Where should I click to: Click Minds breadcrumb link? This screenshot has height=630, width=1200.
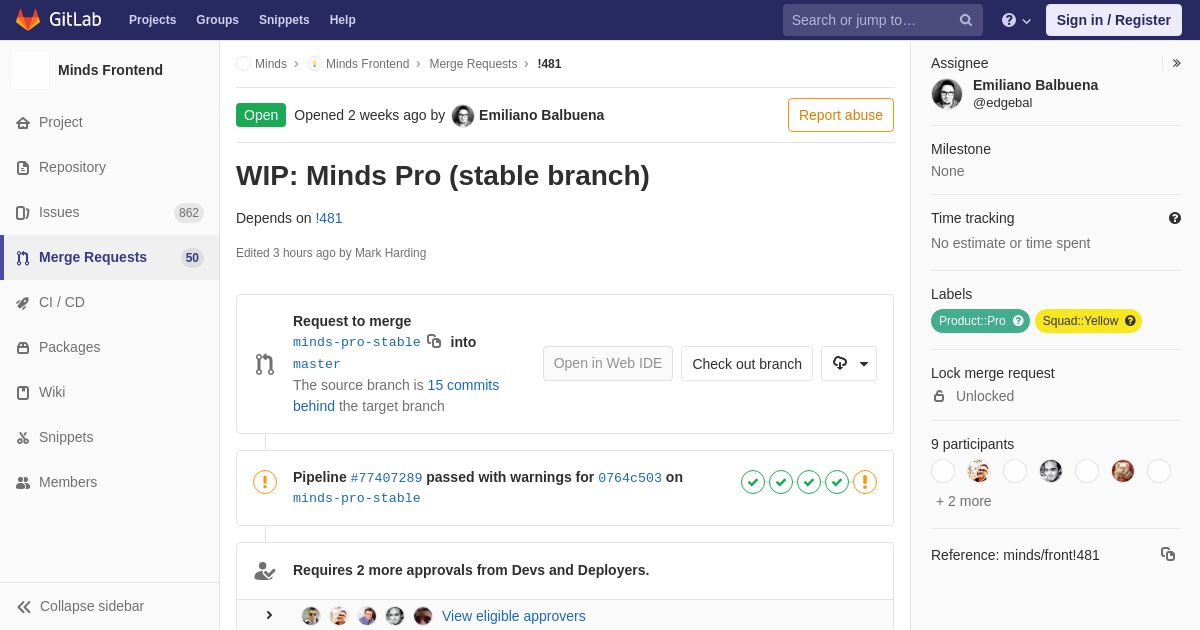(271, 64)
